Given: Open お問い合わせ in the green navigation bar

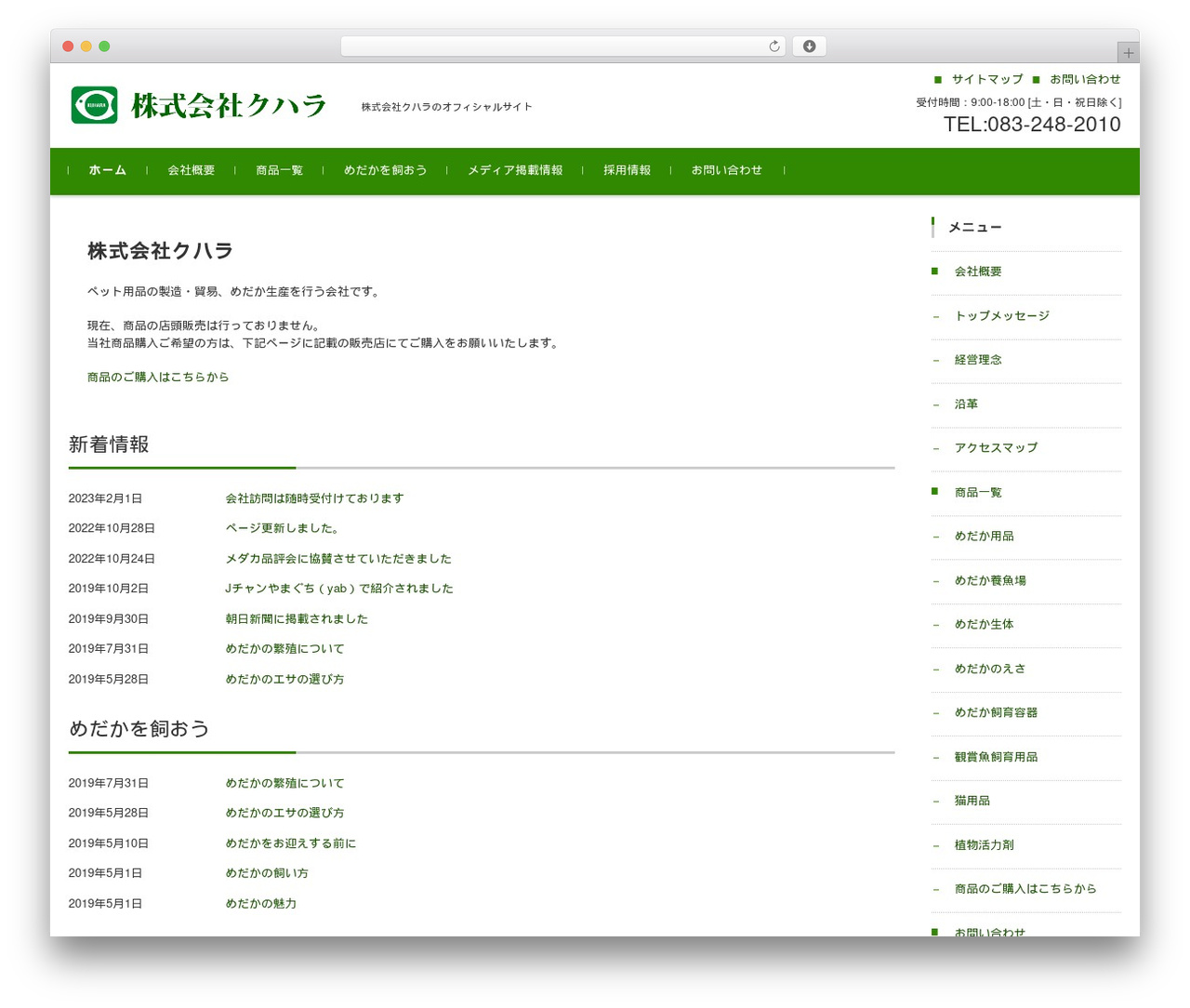Looking at the screenshot, I should [x=727, y=170].
